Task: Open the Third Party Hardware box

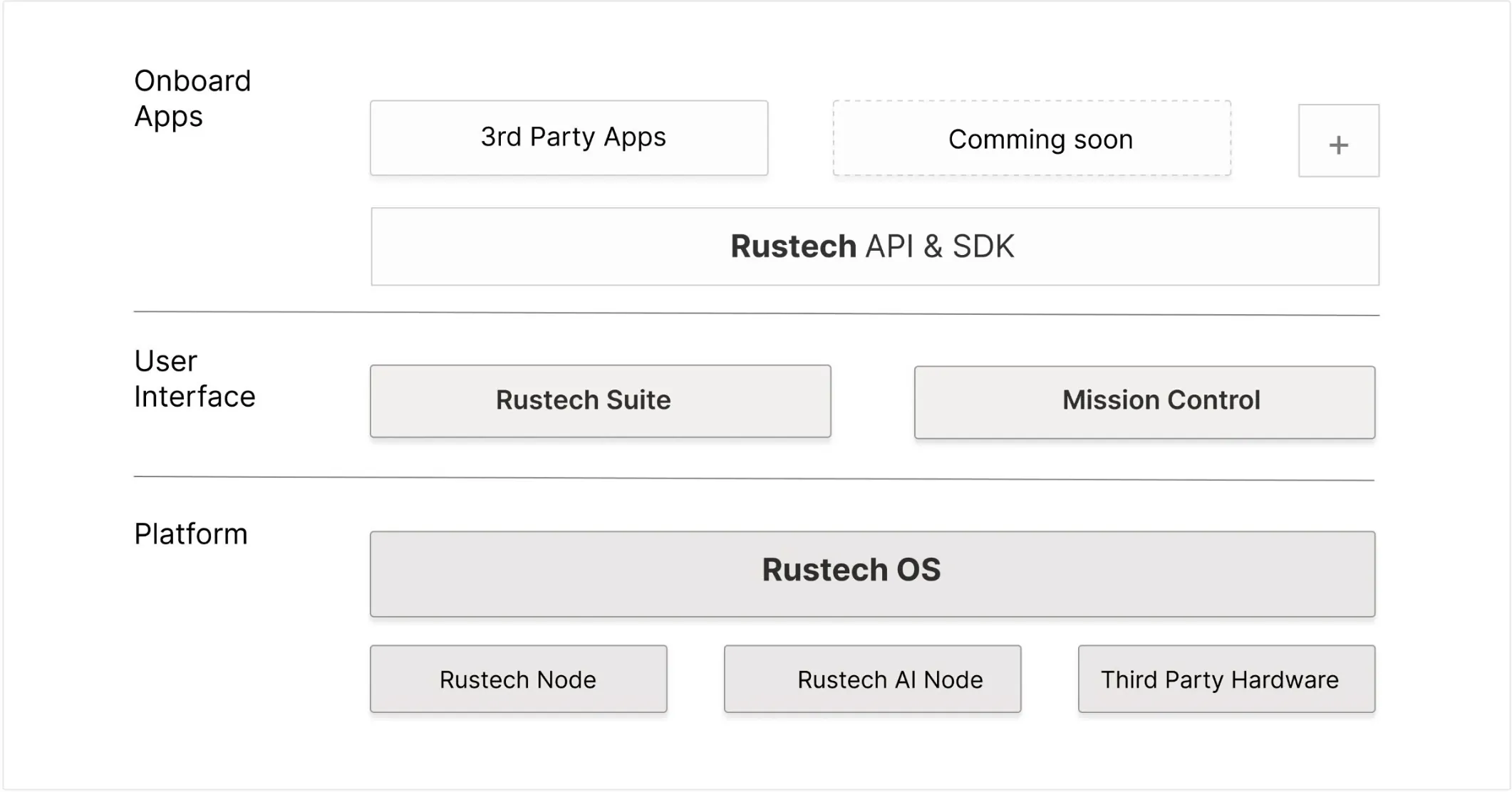Action: (x=1226, y=679)
